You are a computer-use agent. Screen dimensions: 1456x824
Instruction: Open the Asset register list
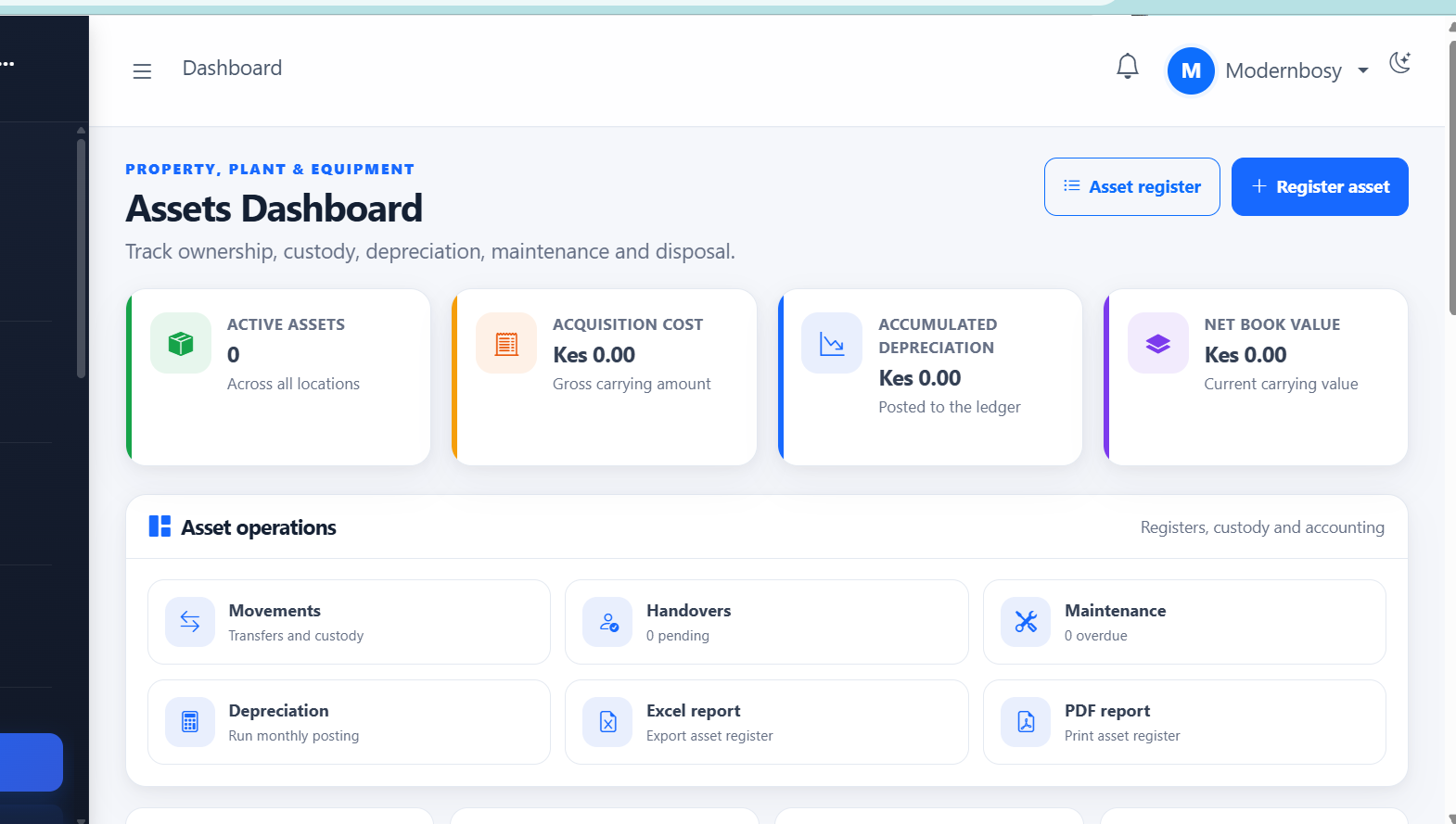click(x=1131, y=186)
